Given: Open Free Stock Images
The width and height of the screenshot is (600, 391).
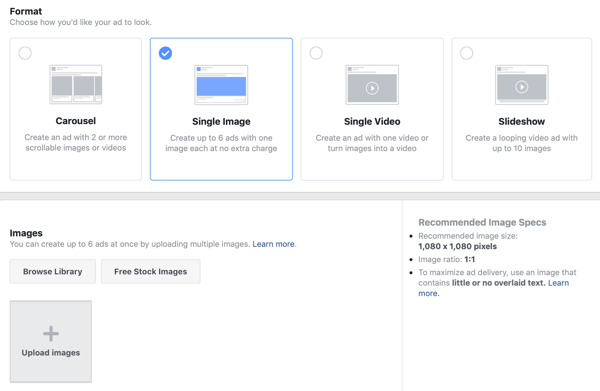Looking at the screenshot, I should [x=150, y=271].
